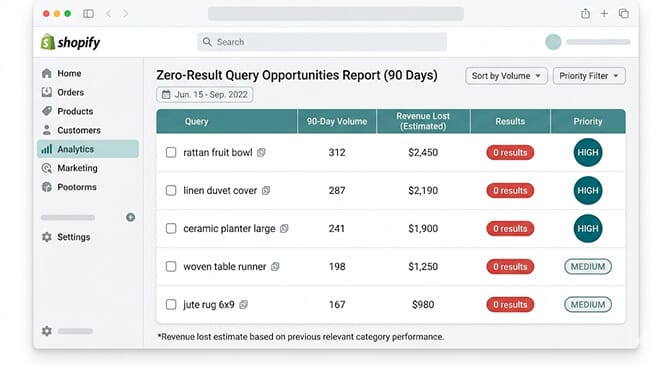Show browser tab overview icon
The height and width of the screenshot is (367, 672).
[x=624, y=14]
